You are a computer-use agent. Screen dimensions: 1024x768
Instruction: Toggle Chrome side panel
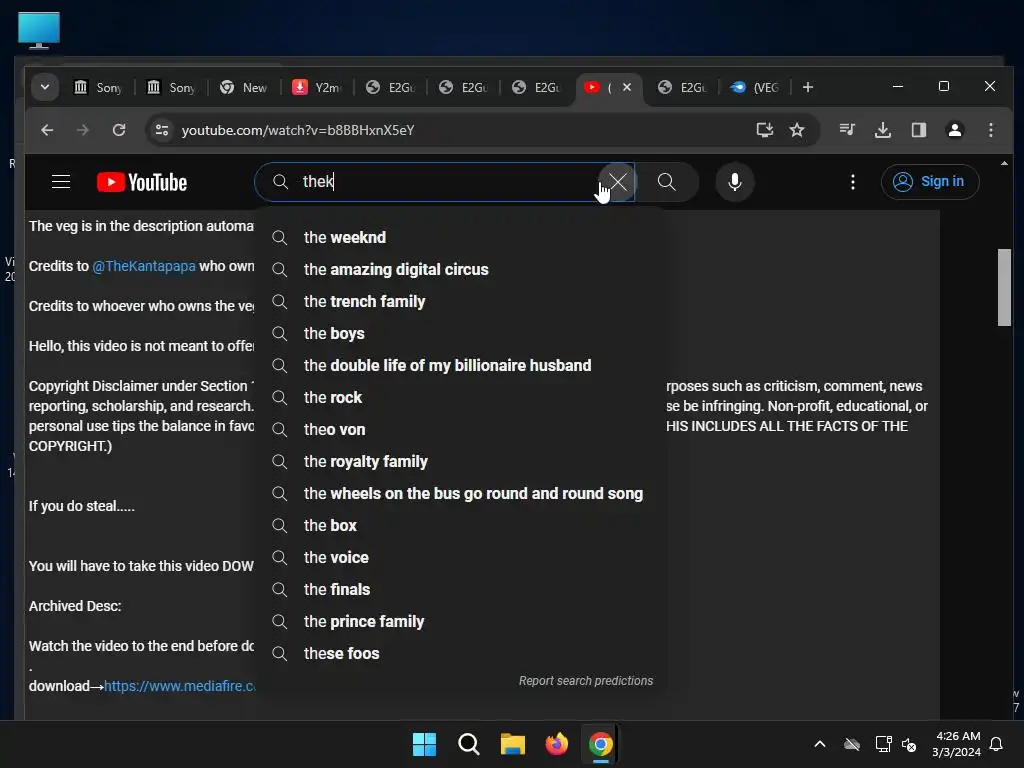(919, 130)
